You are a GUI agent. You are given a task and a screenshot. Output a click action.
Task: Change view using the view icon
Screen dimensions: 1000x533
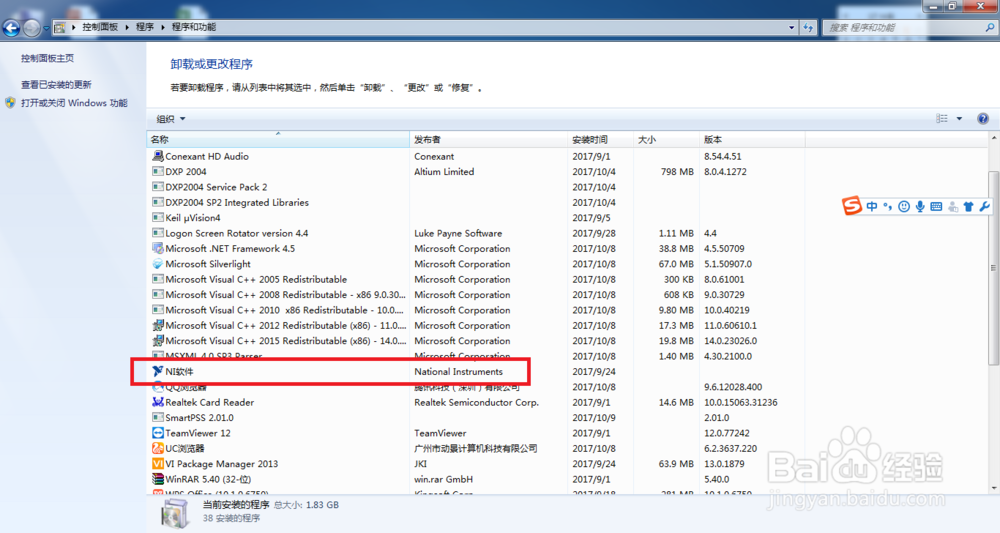coord(942,119)
